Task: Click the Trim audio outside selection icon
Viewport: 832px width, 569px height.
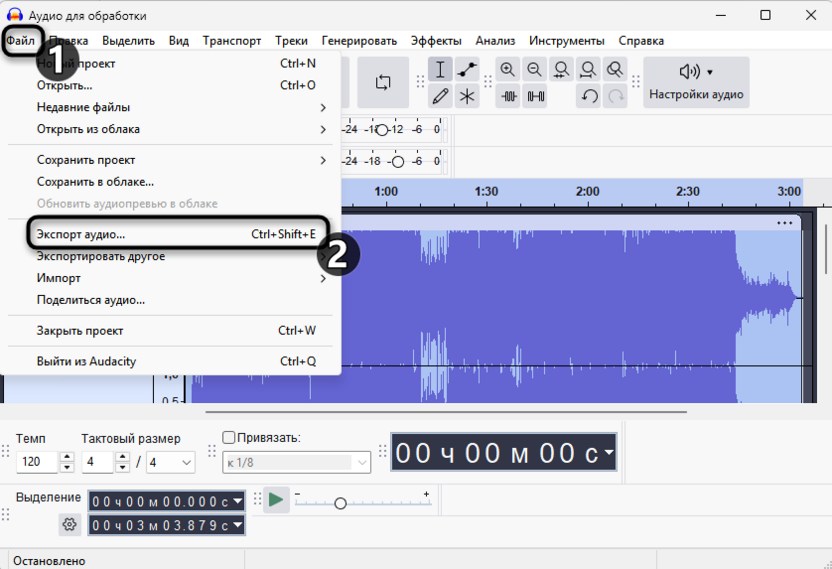Action: point(510,96)
